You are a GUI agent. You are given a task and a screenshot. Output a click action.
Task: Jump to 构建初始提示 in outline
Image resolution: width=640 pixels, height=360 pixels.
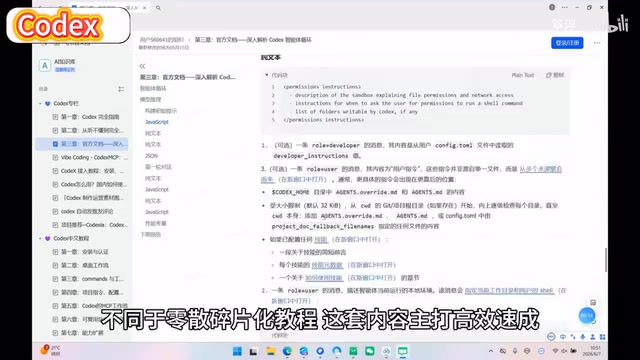click(x=161, y=111)
